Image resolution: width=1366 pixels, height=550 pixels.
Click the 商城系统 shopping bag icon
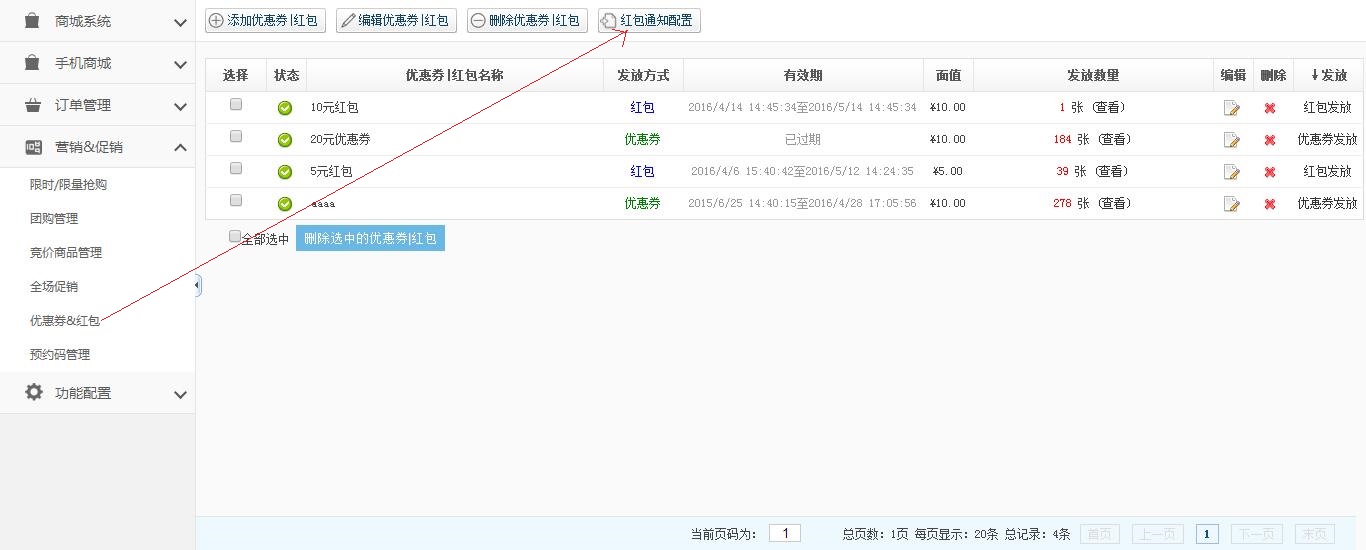(33, 21)
